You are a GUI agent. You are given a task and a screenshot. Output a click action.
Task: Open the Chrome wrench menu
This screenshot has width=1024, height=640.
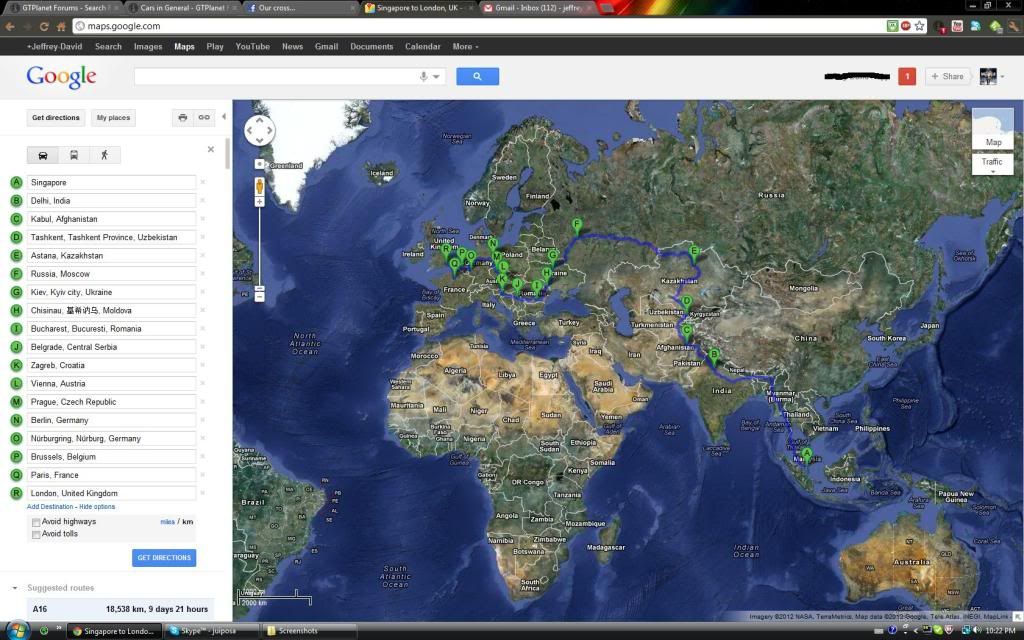(1013, 26)
